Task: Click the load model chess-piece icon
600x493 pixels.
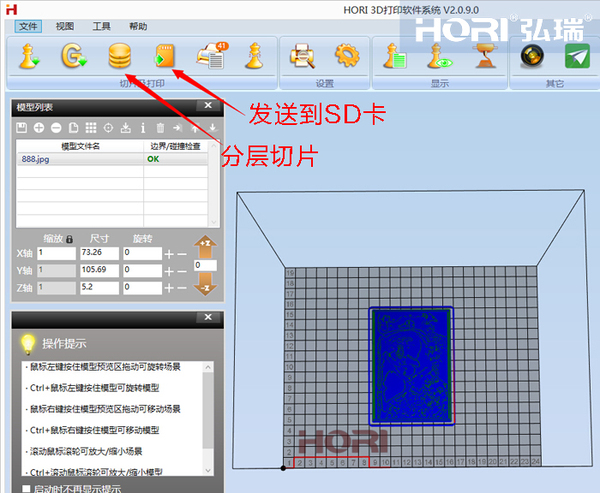Action: click(29, 56)
